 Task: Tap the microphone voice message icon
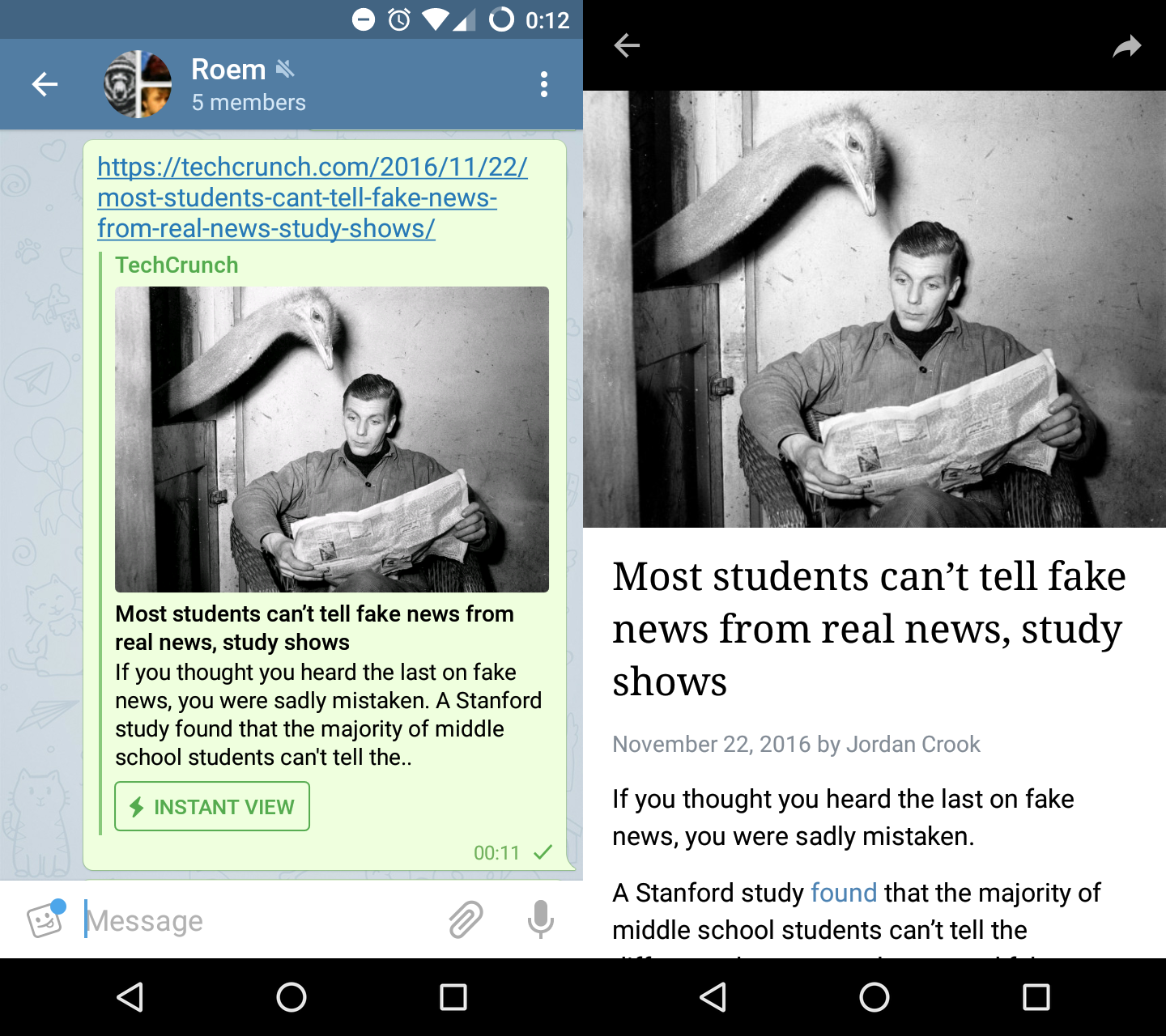(x=541, y=919)
